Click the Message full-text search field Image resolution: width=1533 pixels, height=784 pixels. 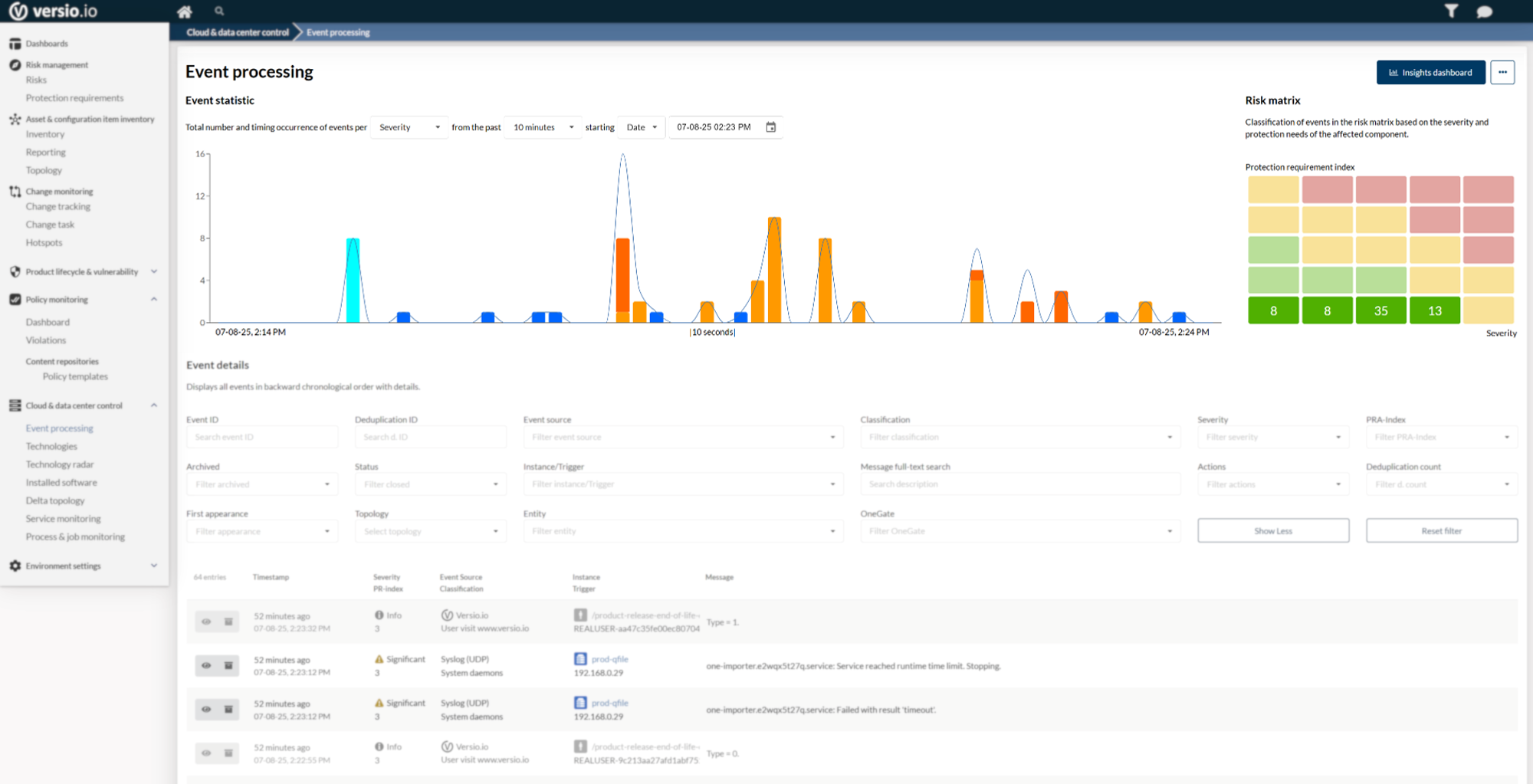[x=1019, y=484]
